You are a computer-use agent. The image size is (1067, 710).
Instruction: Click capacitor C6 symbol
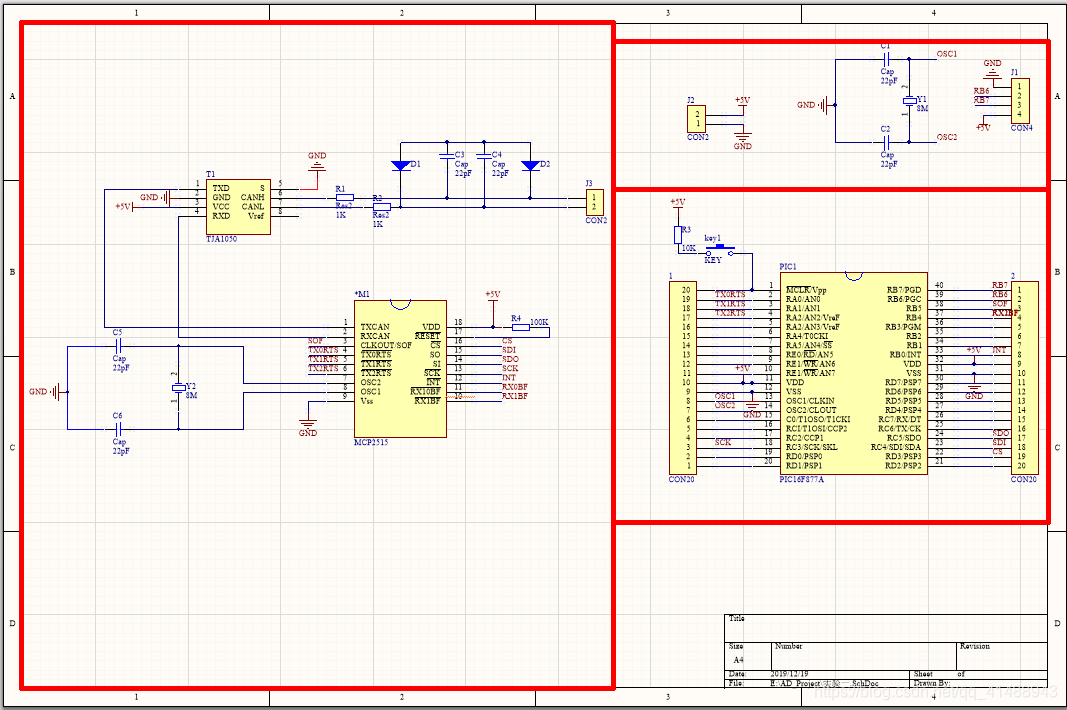[x=118, y=430]
